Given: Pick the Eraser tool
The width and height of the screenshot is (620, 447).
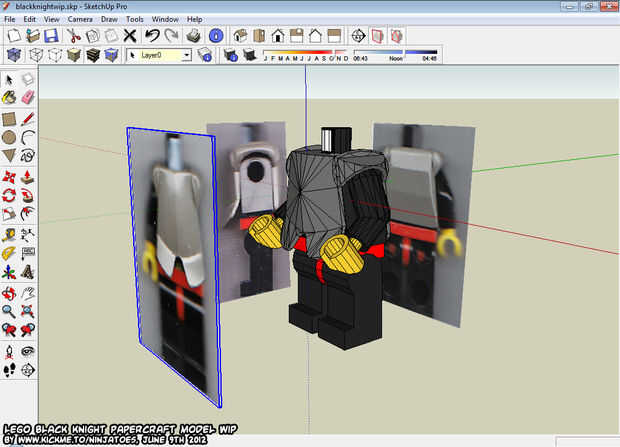Looking at the screenshot, I should [x=28, y=98].
